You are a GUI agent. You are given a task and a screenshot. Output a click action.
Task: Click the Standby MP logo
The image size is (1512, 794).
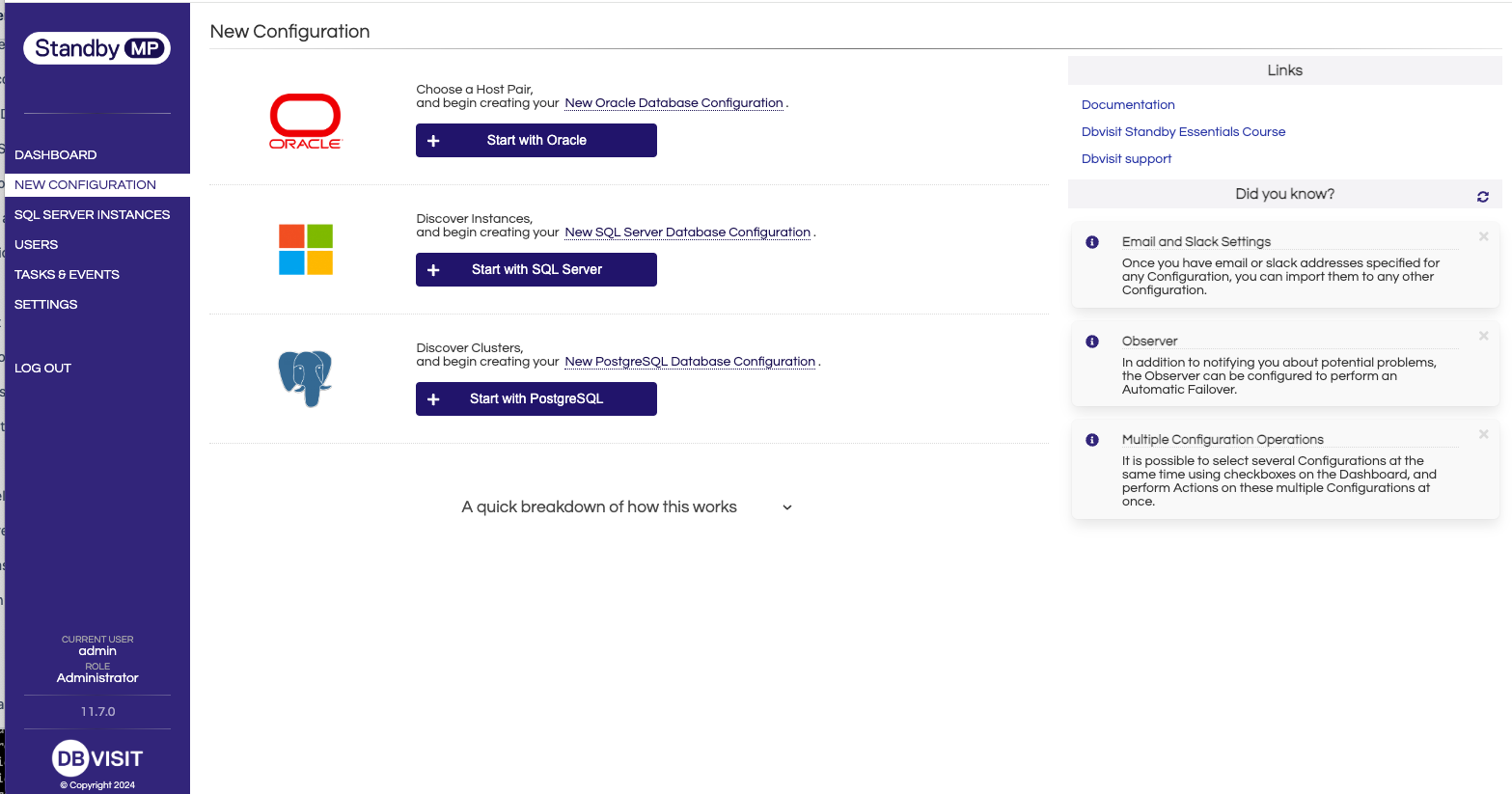point(97,48)
